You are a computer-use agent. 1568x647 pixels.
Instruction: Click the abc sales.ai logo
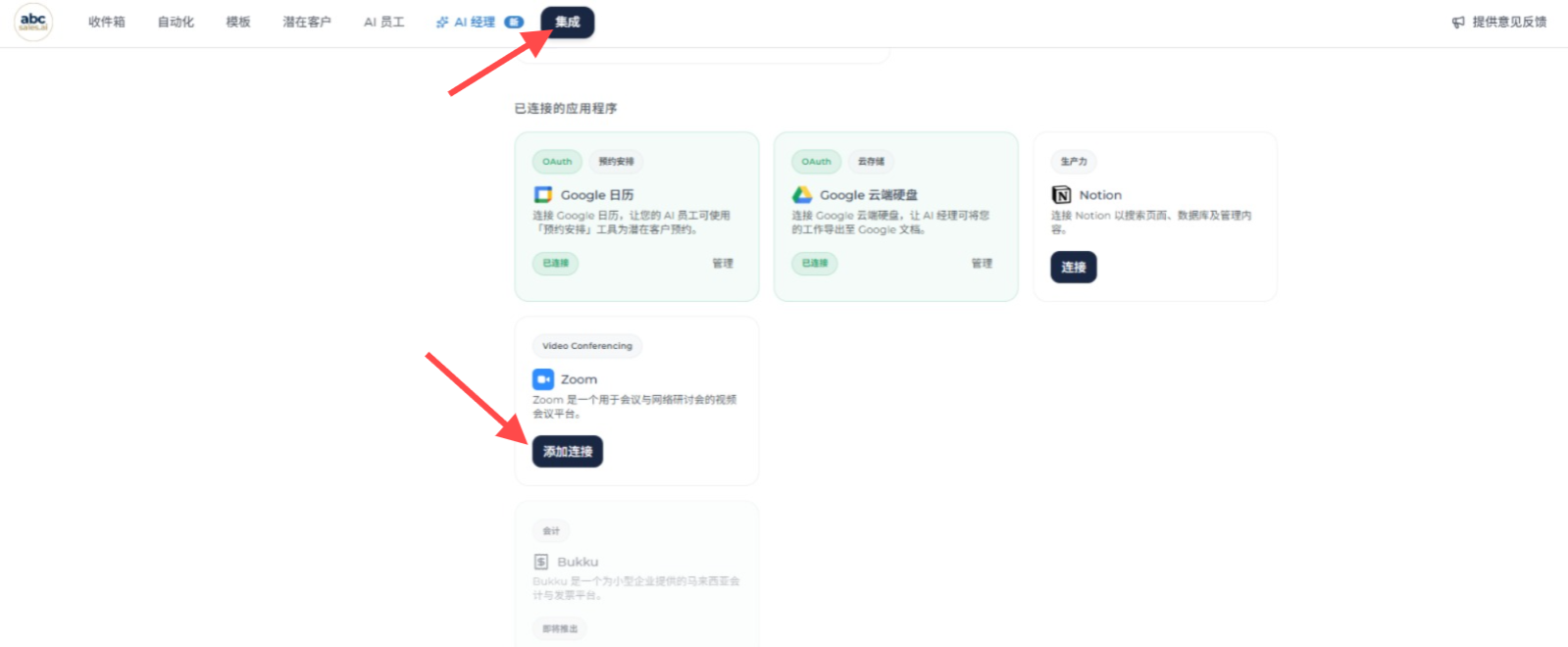coord(33,22)
